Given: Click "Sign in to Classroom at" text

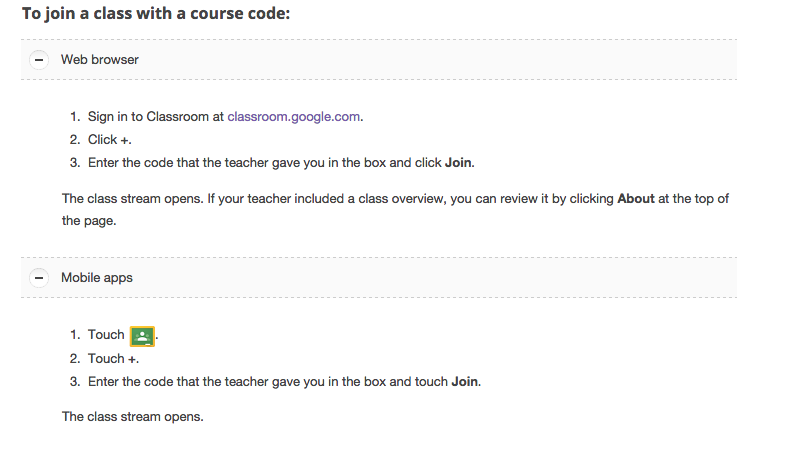Looking at the screenshot, I should 155,117.
